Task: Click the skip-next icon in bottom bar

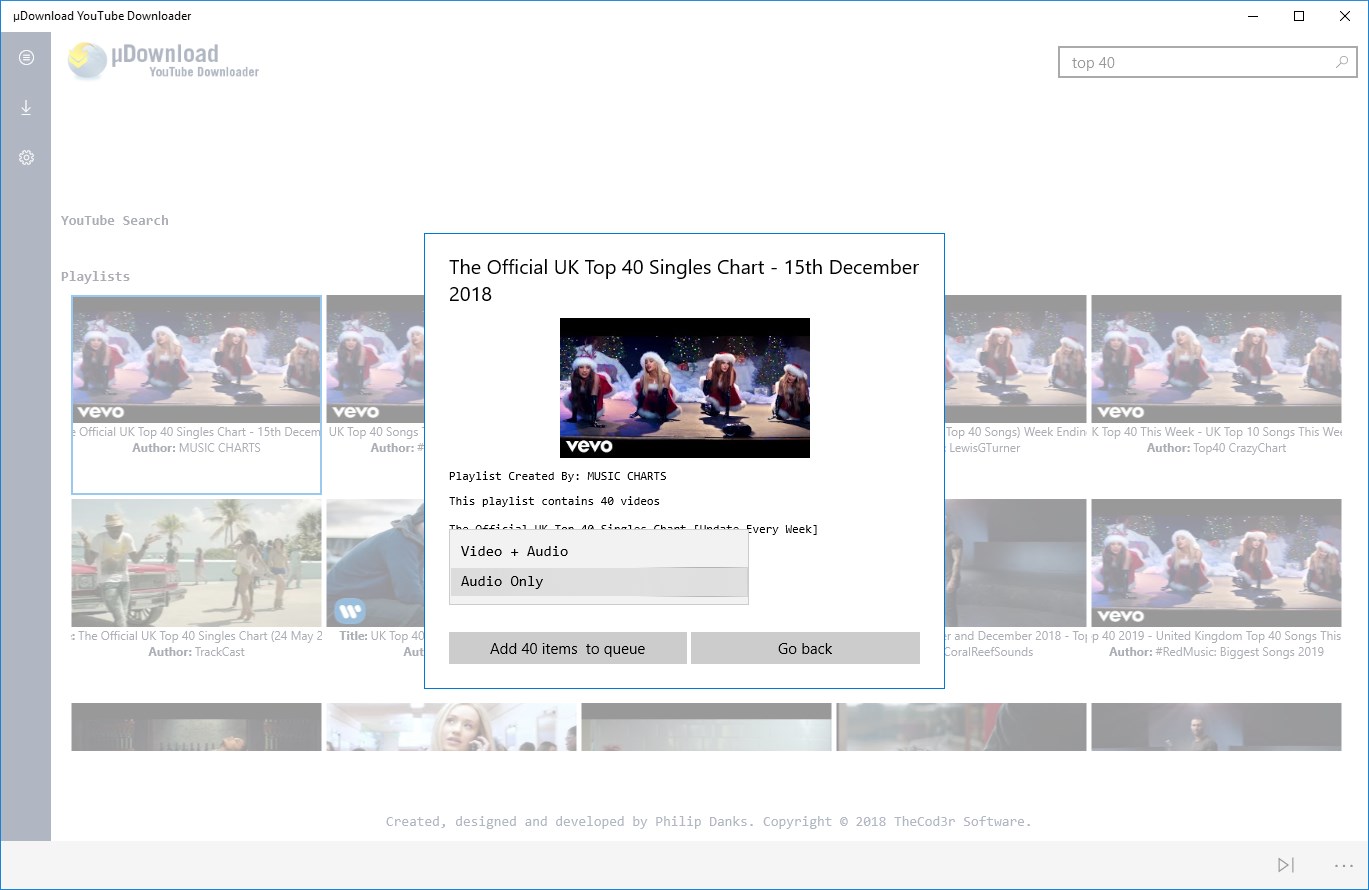Action: coord(1286,865)
